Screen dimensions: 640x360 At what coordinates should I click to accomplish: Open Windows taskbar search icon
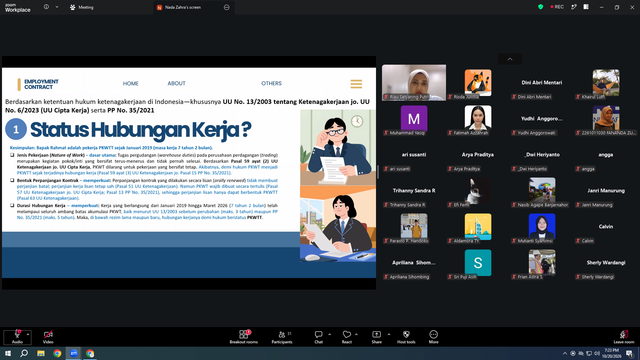click(24, 353)
